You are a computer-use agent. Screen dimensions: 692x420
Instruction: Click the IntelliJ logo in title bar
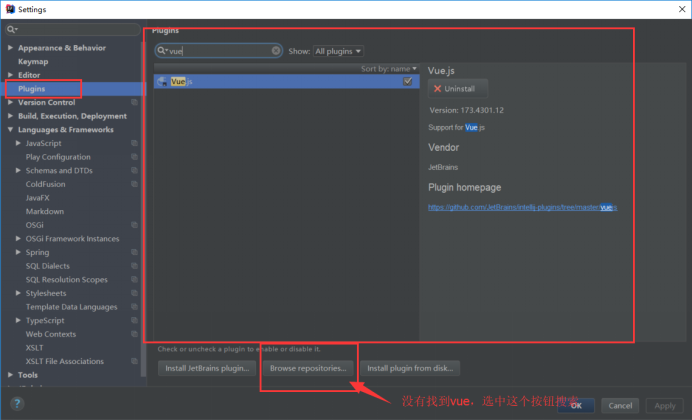pos(10,9)
